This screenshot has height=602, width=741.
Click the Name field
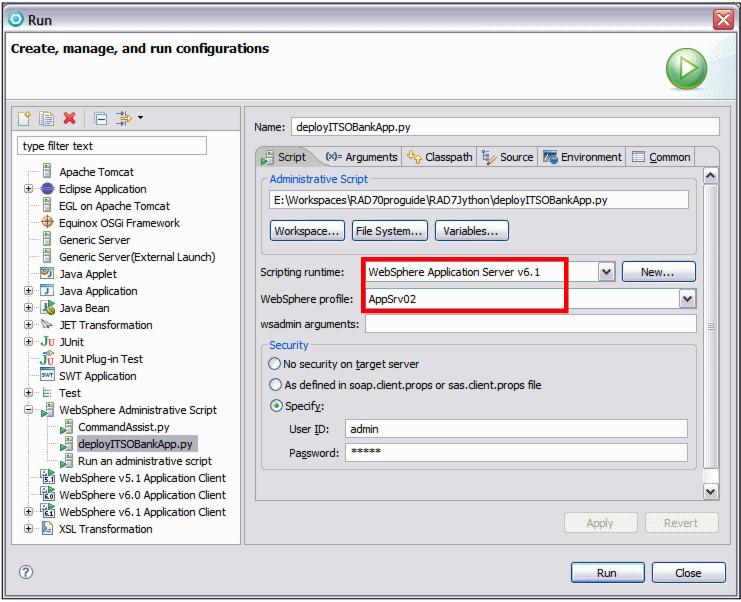pos(505,127)
